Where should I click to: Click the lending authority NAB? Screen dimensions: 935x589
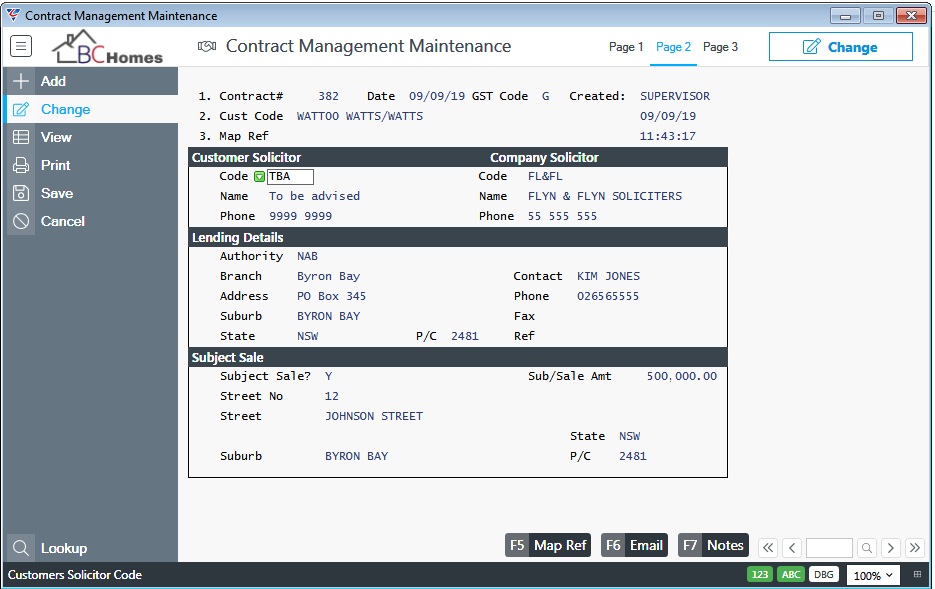click(307, 256)
